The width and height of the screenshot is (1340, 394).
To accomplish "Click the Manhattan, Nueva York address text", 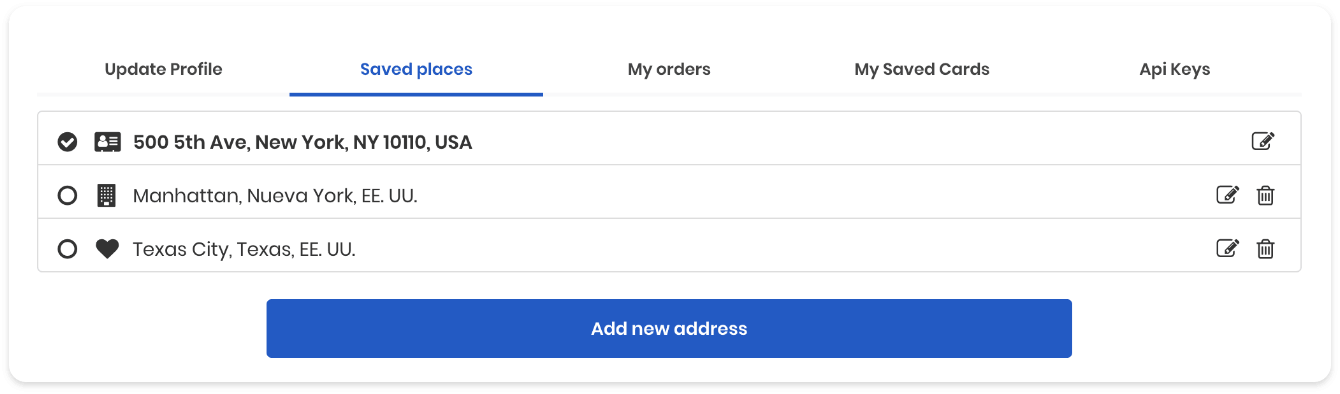I will coord(275,196).
